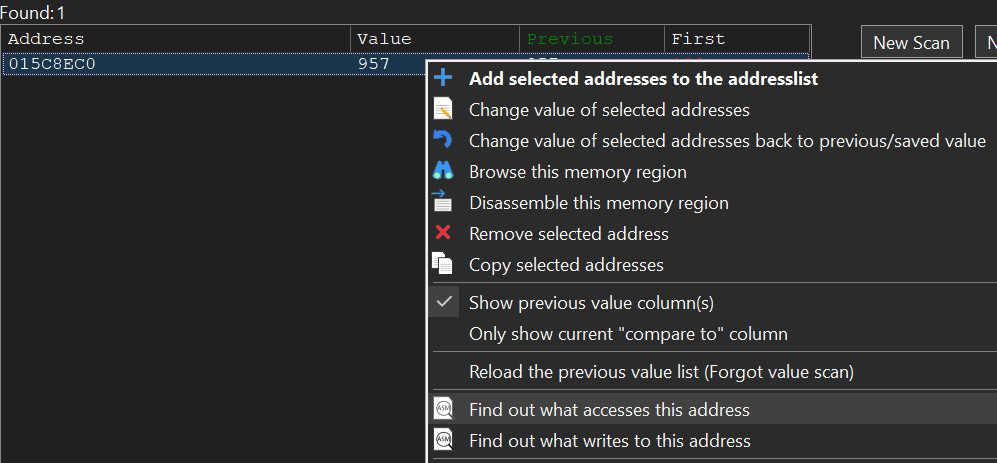Click the red X remove address icon
Image resolution: width=997 pixels, height=463 pixels.
point(443,234)
